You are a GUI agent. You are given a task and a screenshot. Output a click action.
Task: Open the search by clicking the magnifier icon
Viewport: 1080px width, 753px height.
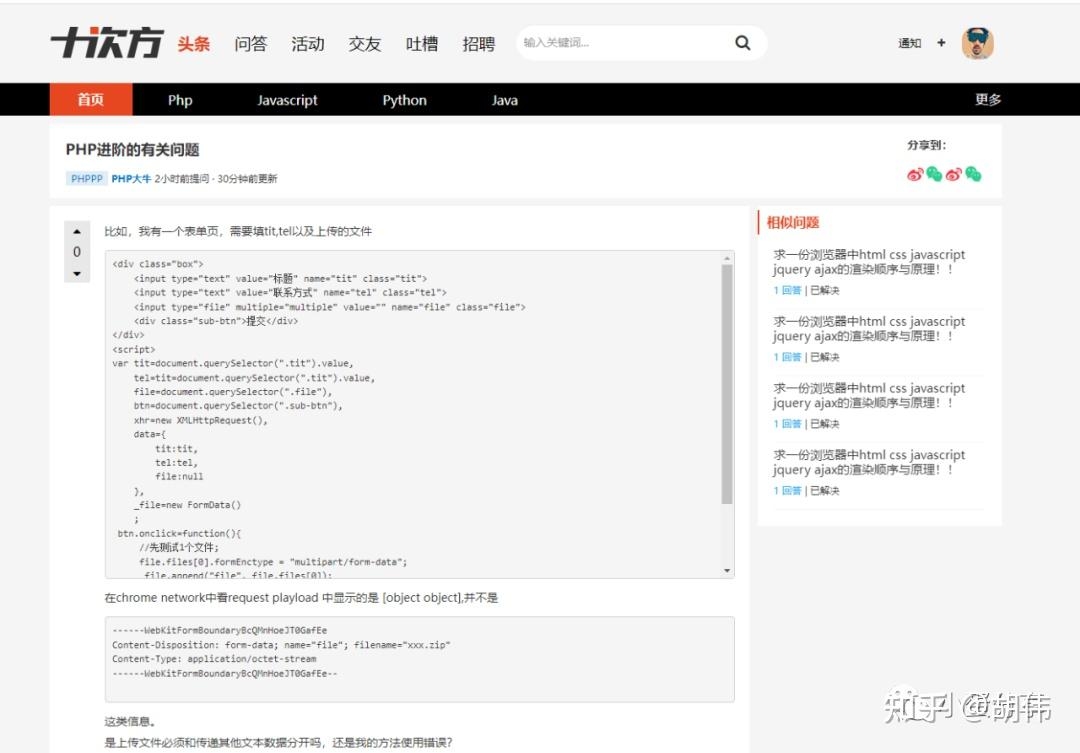[742, 43]
